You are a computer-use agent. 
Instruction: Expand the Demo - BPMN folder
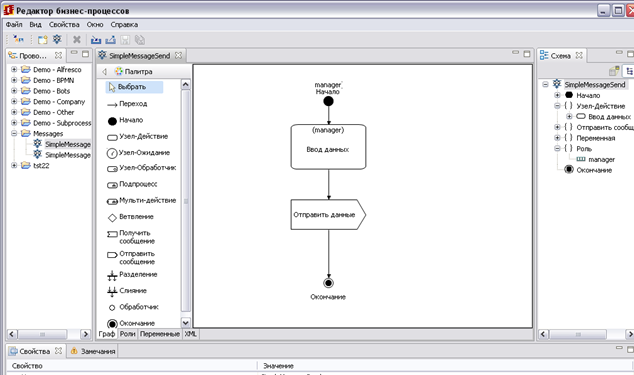[14, 80]
